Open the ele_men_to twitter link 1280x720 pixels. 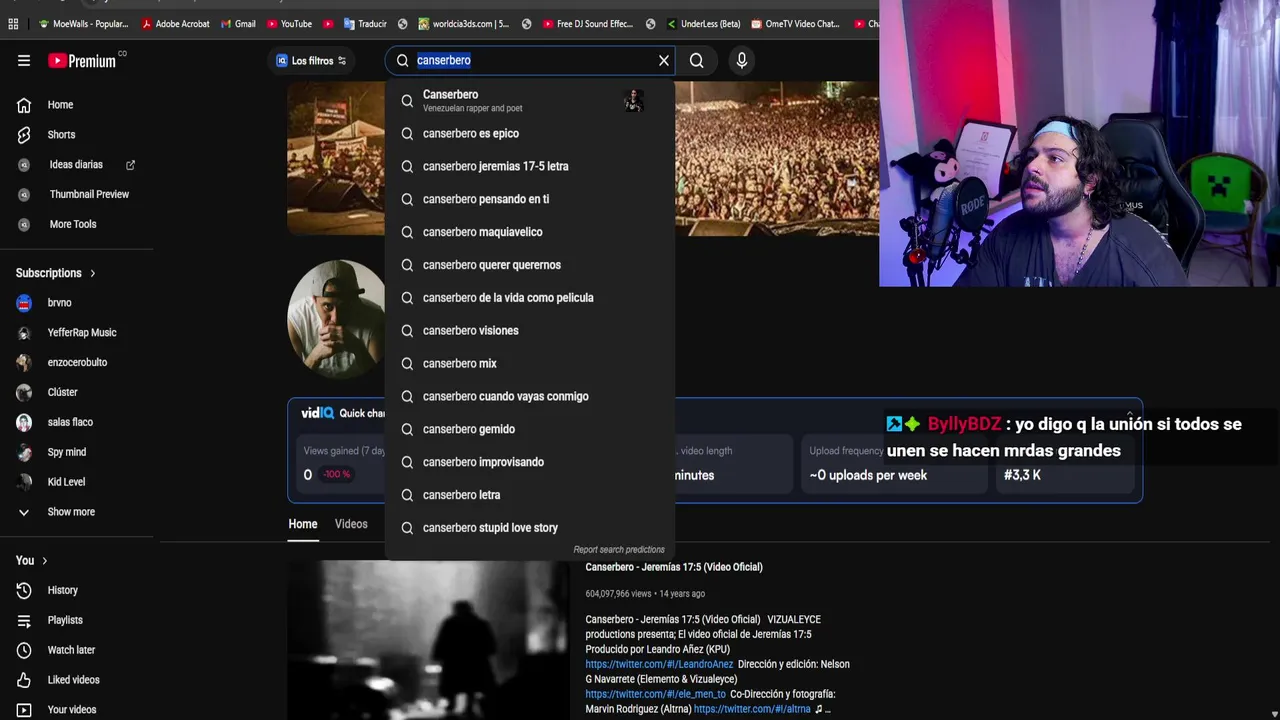(x=655, y=694)
